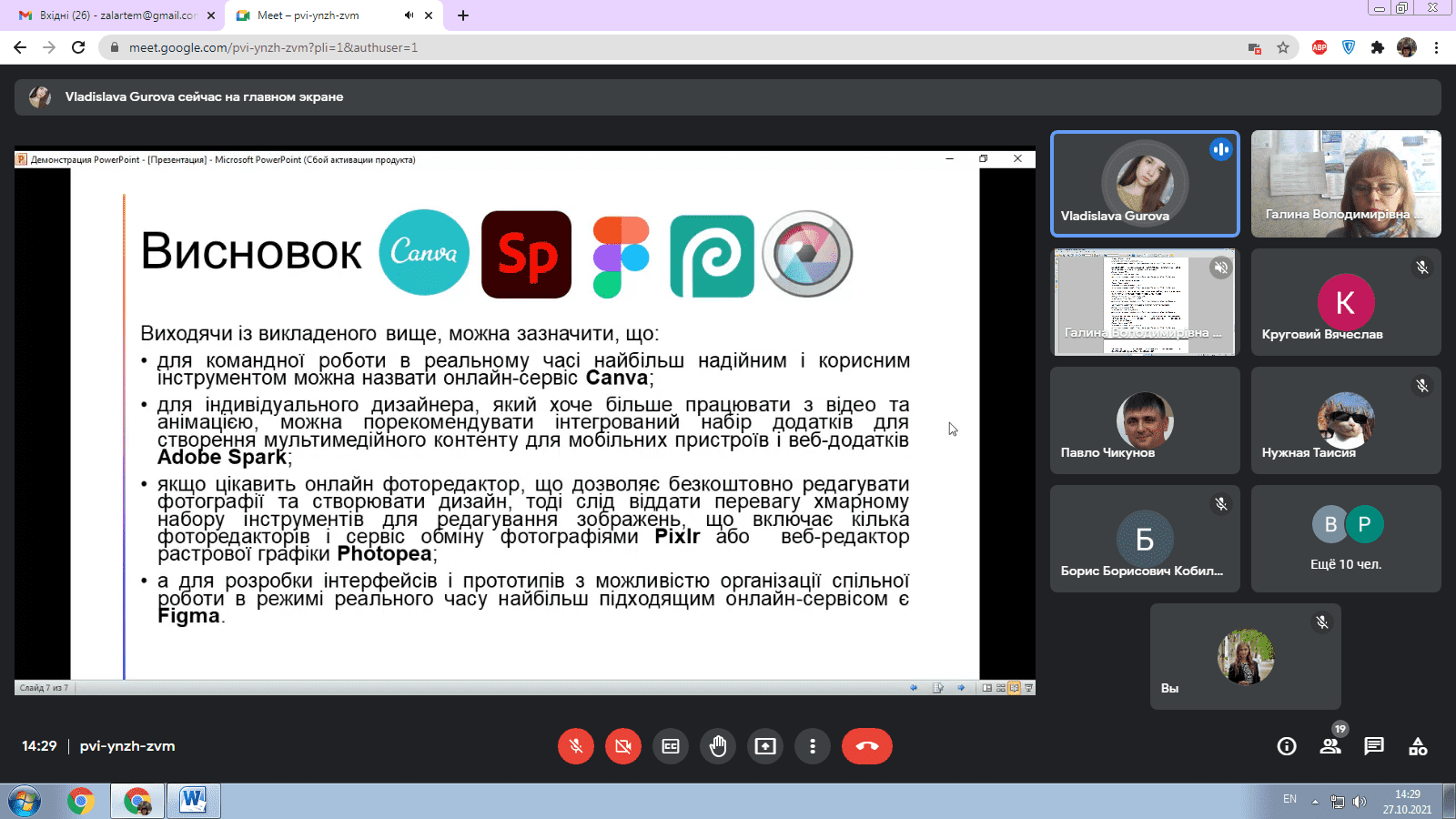Click the Photopea logo on the slide
The width and height of the screenshot is (1456, 819).
pyautogui.click(x=712, y=256)
